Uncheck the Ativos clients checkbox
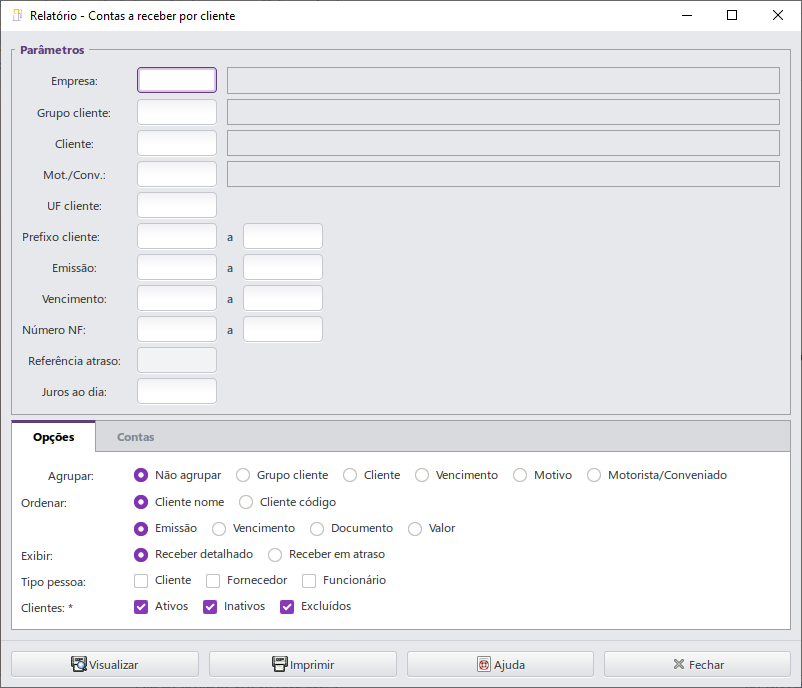The height and width of the screenshot is (688, 802). pos(141,607)
